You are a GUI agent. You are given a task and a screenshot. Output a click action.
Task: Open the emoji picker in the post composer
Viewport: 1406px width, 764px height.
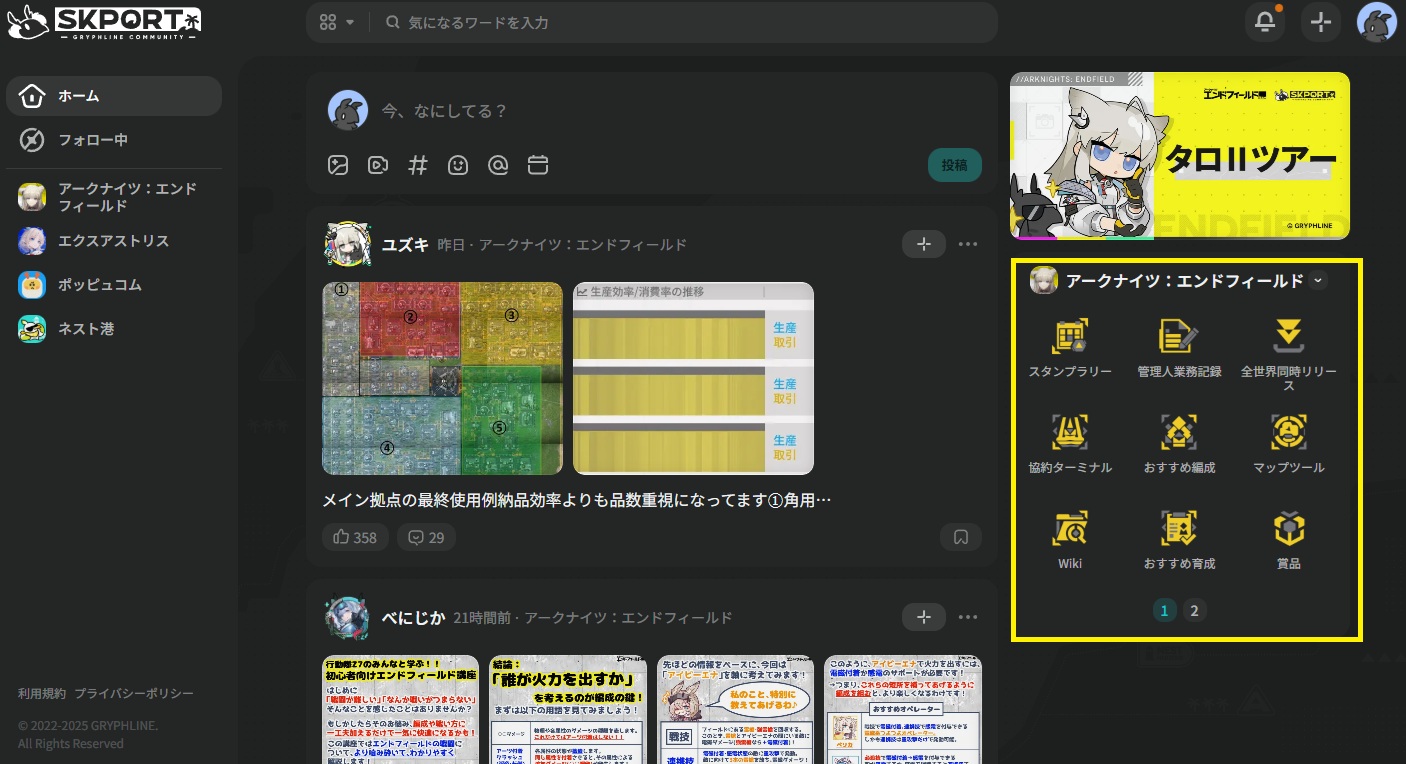[458, 165]
